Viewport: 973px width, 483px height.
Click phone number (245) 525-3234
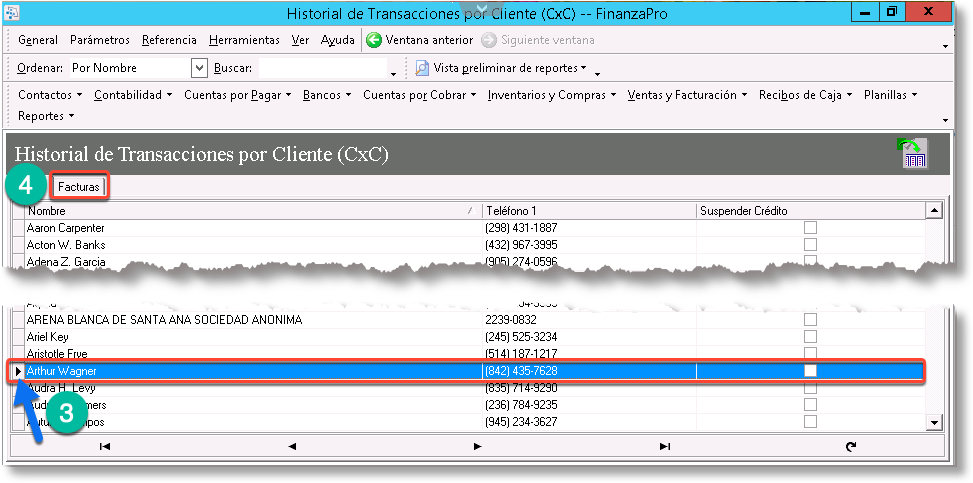(x=521, y=336)
